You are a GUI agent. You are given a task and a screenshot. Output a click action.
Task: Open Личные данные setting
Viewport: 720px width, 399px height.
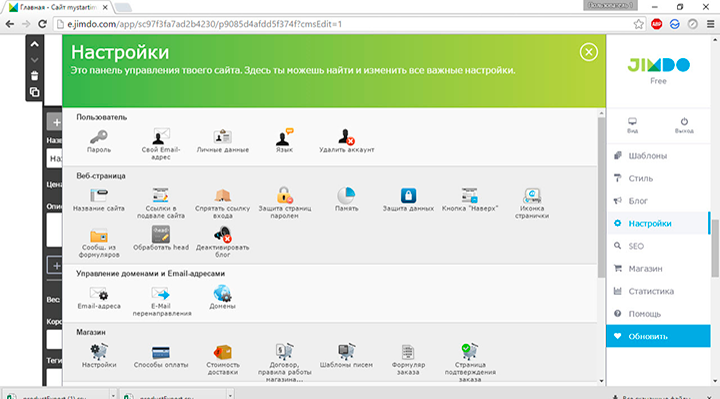pos(223,140)
